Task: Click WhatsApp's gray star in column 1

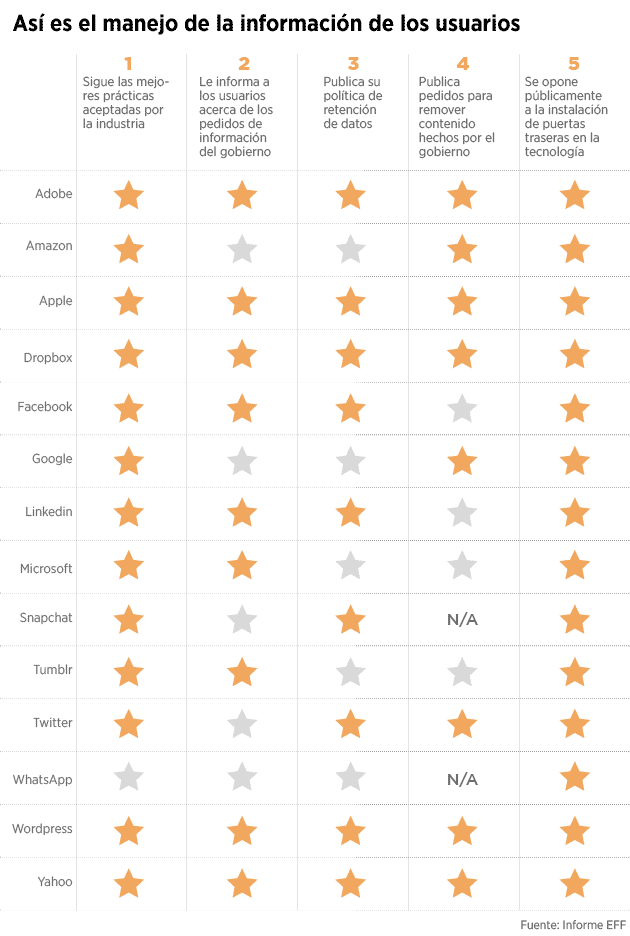Action: [128, 777]
